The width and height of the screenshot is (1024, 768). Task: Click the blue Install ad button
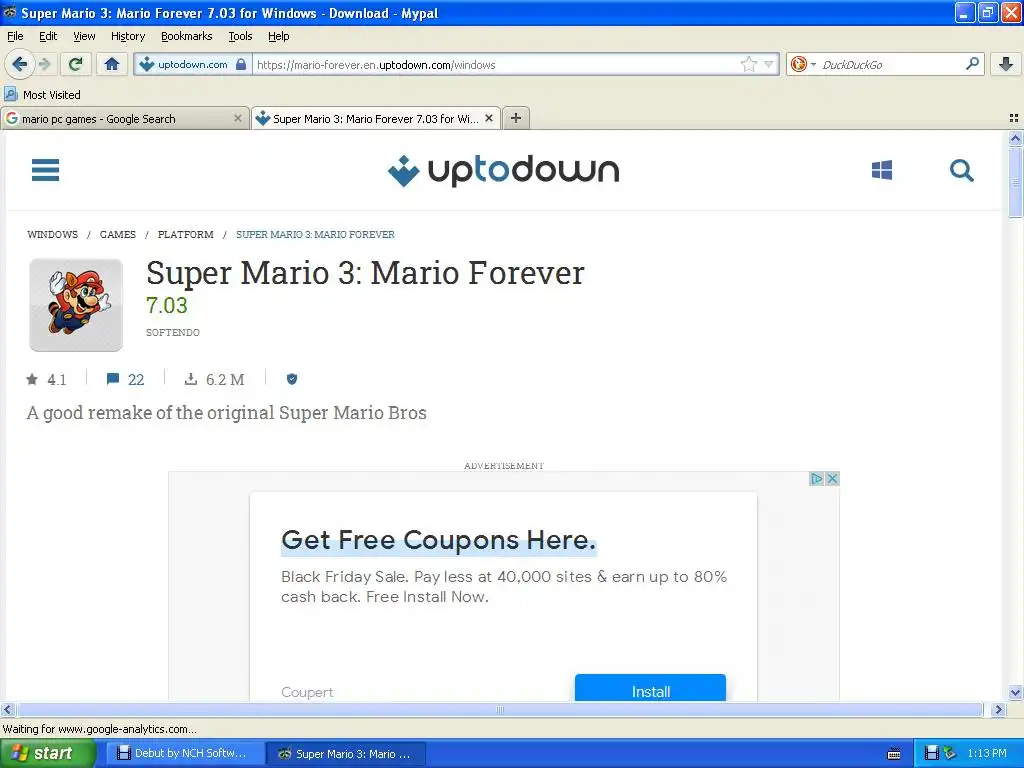point(650,688)
